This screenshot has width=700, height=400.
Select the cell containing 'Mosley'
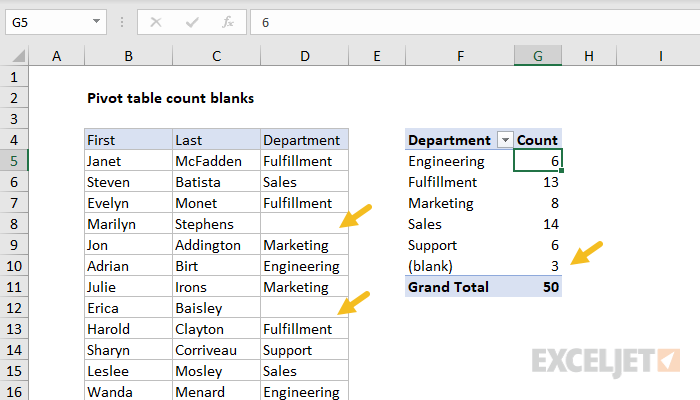pyautogui.click(x=216, y=371)
